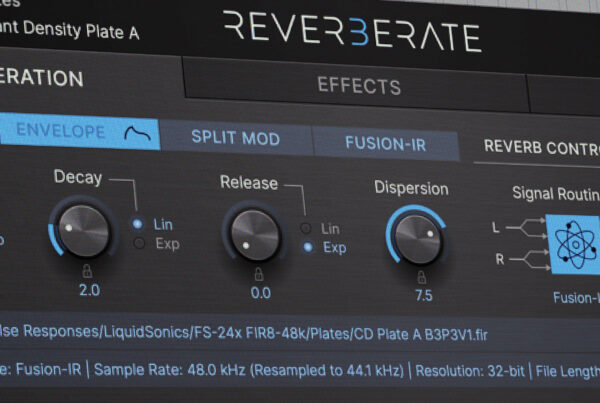Click the Release value 0.0
The height and width of the screenshot is (403, 600).
[x=261, y=293]
